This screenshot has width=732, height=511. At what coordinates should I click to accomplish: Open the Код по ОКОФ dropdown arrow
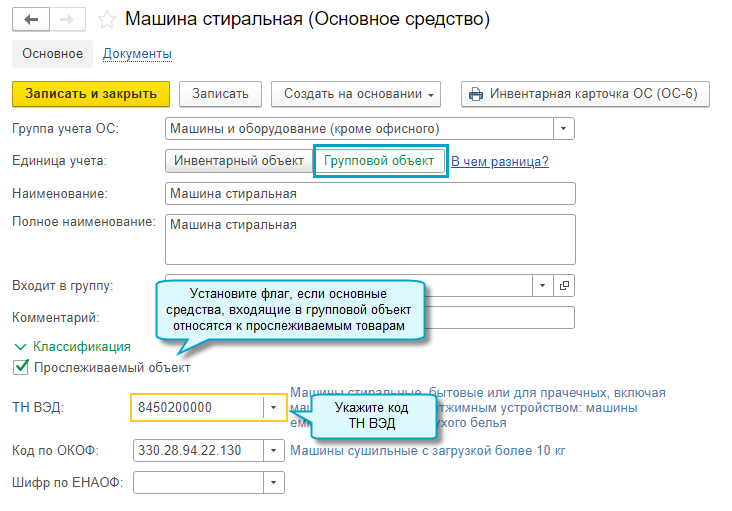pos(274,451)
